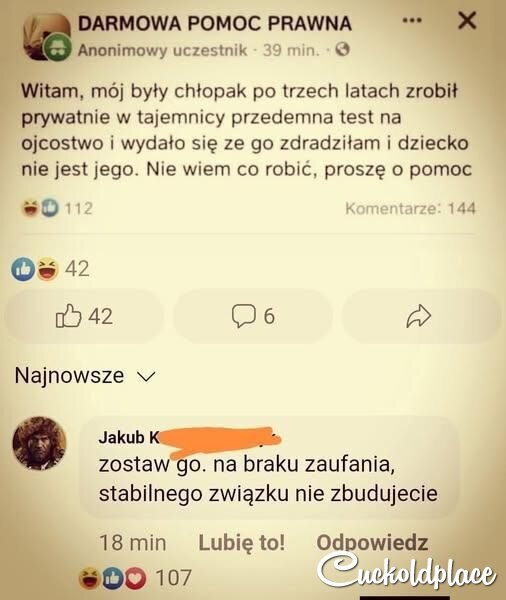Open the three-dots post options menu
Viewport: 506px width, 600px height.
(x=412, y=20)
